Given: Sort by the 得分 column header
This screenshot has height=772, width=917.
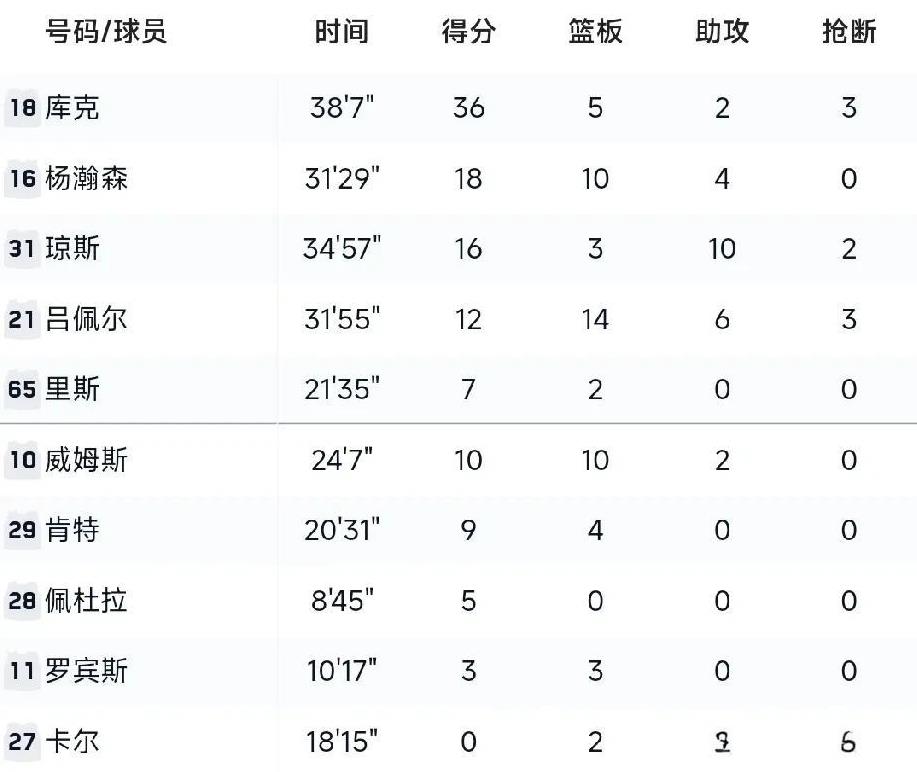Looking at the screenshot, I should pos(468,32).
